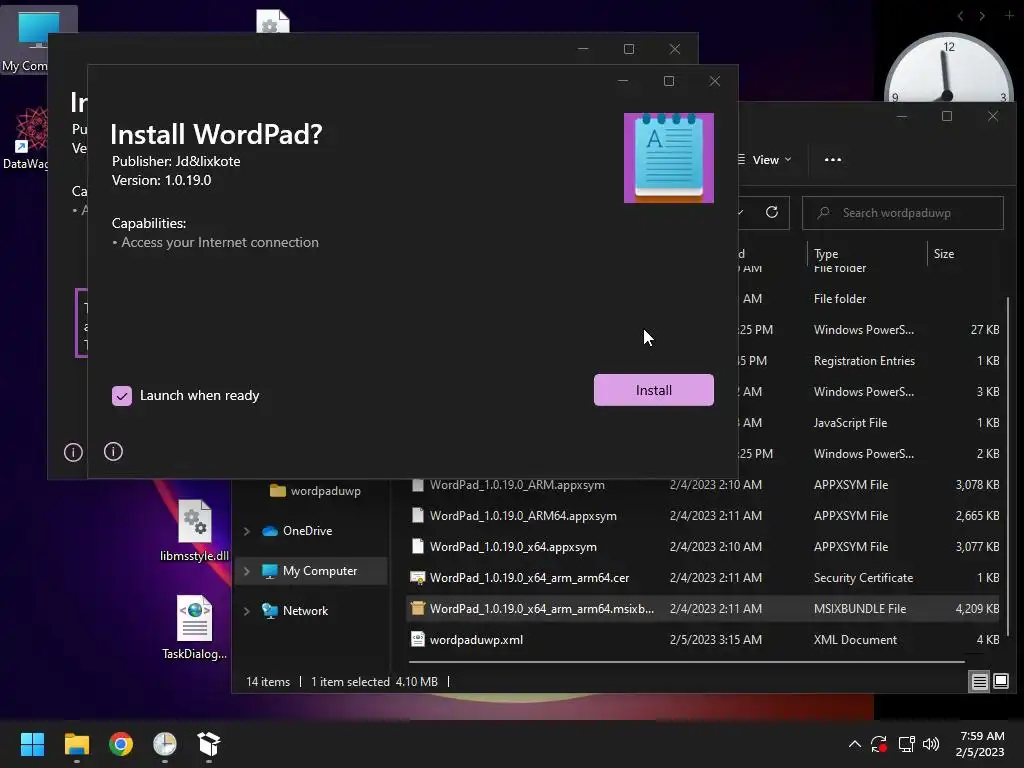Select the libmsstyle.dll desktop file
Viewport: 1024px width, 768px height.
click(x=194, y=530)
